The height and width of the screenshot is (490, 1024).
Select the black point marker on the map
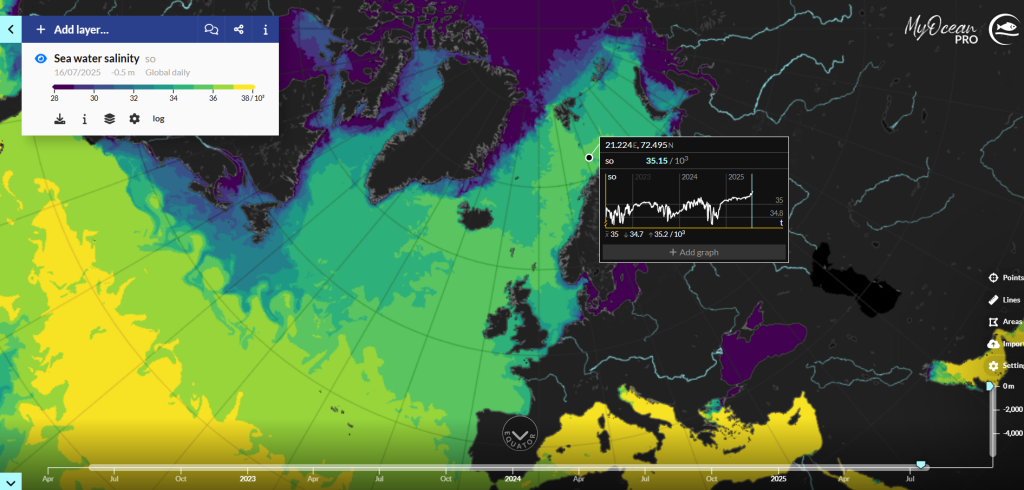click(589, 157)
